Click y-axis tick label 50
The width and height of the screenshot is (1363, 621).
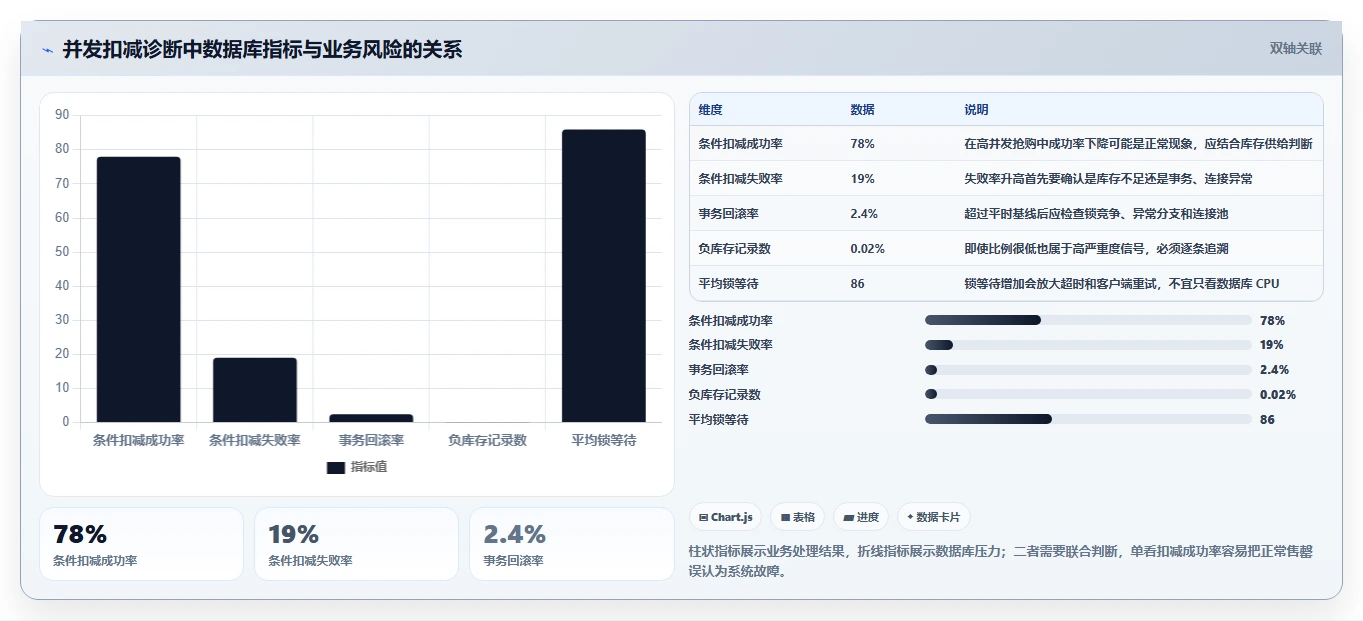(62, 252)
